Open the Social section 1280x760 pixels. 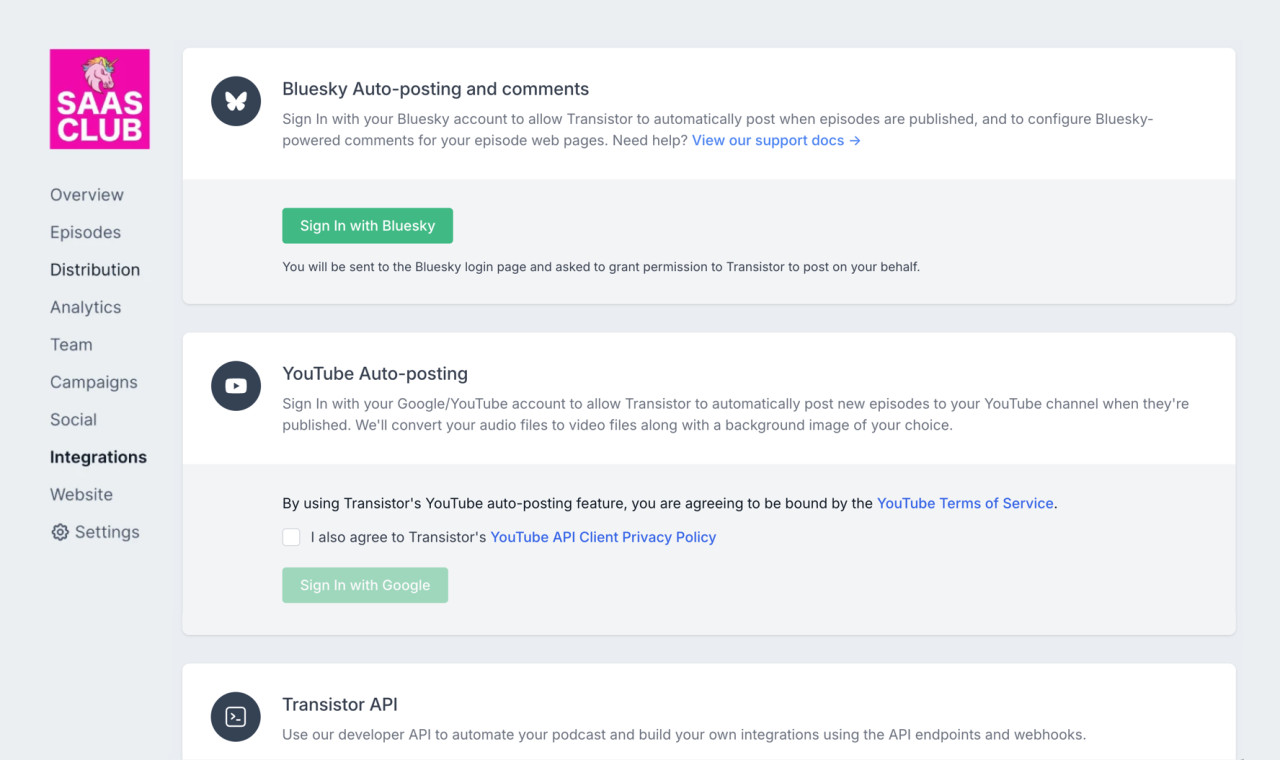tap(73, 420)
